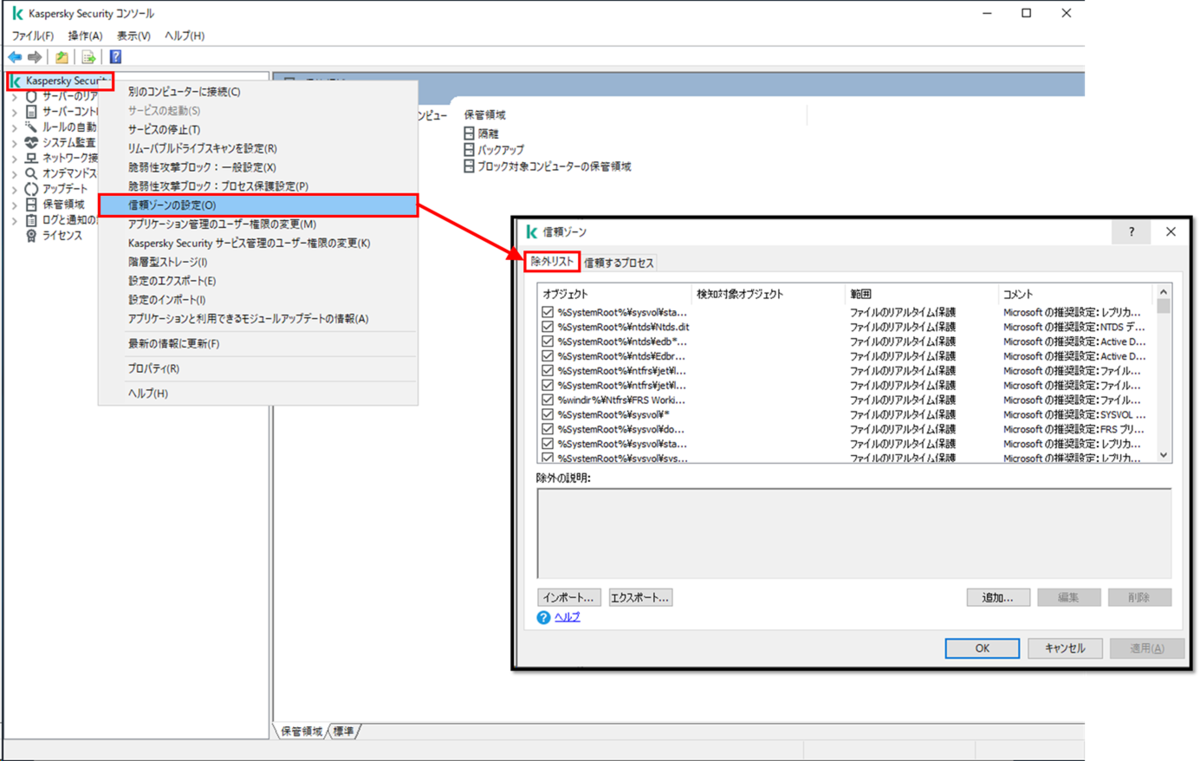Click the サーバーコント node icon

(x=31, y=112)
